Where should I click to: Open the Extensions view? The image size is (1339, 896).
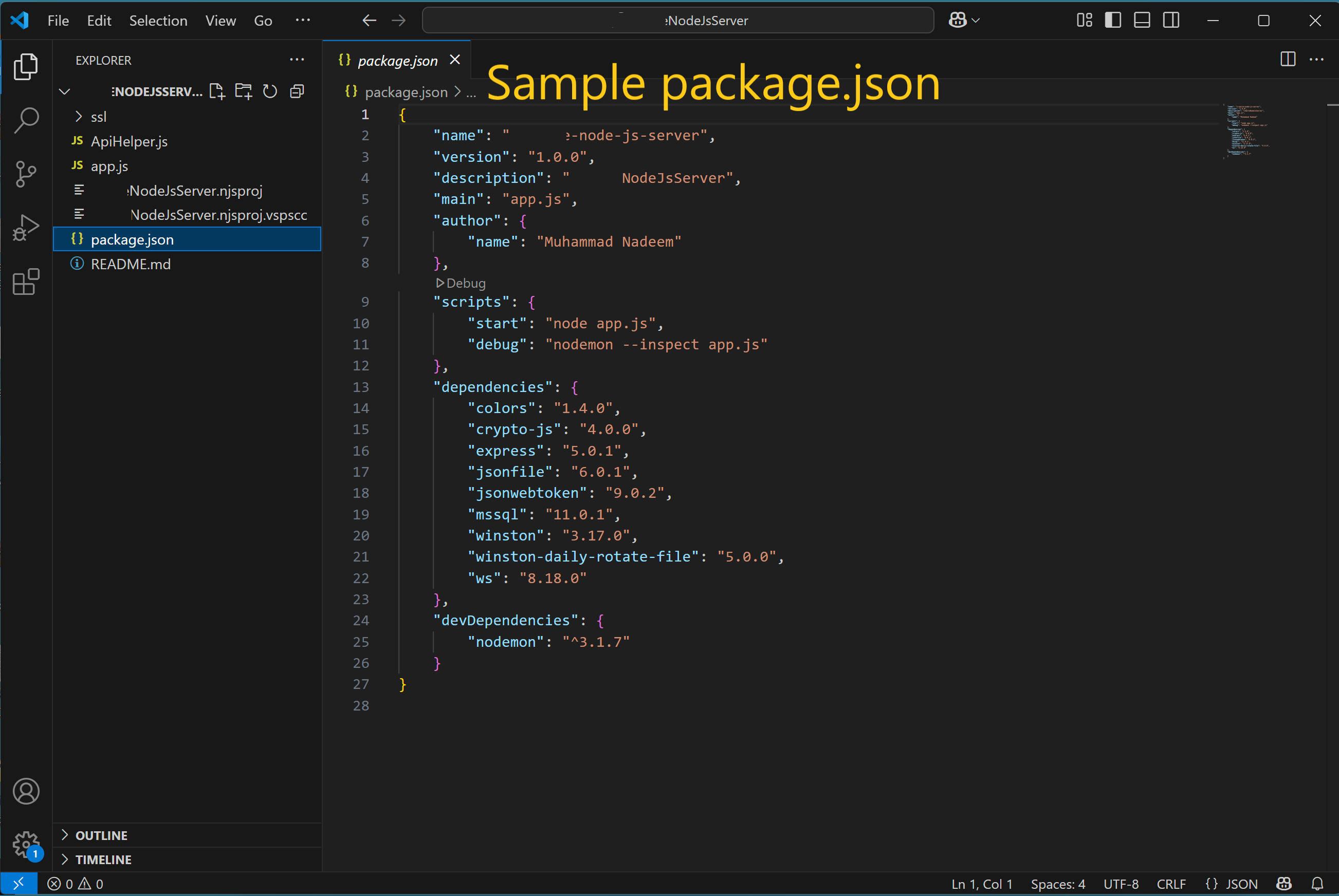26,282
